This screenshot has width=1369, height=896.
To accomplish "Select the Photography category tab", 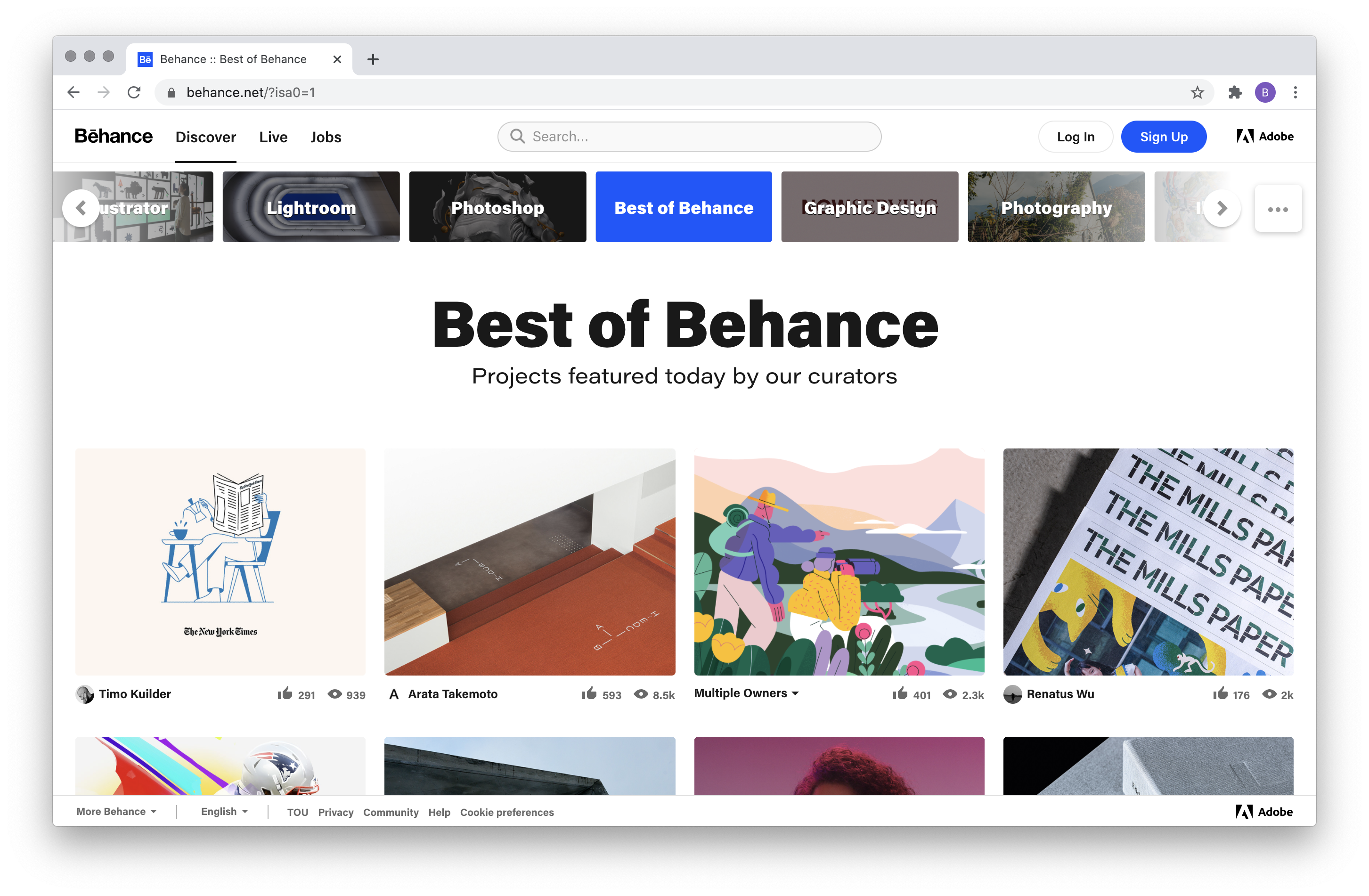I will click(1057, 207).
